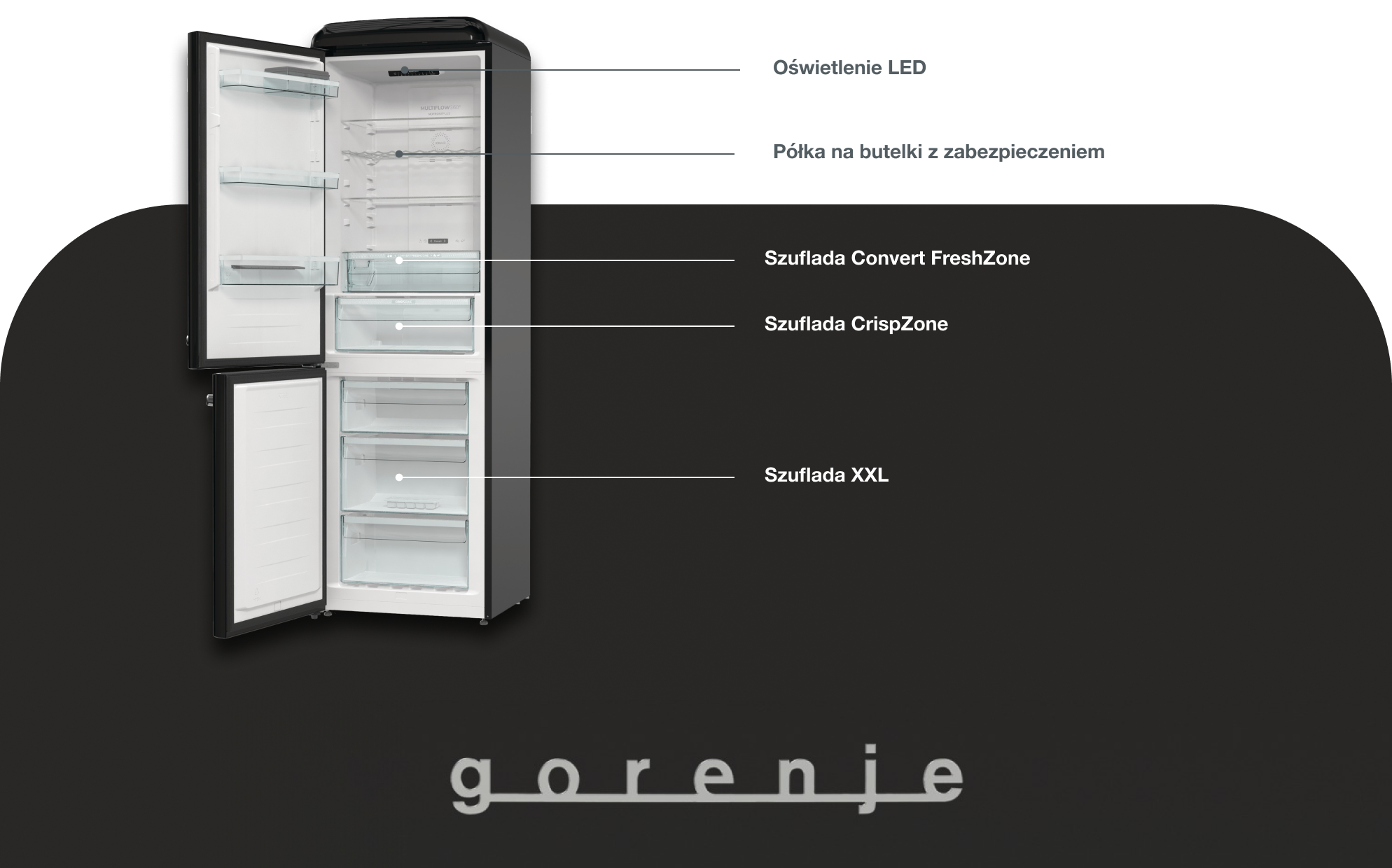Click the XXL freezer drawer hotspot dot
The image size is (1392, 868).
coord(398,477)
